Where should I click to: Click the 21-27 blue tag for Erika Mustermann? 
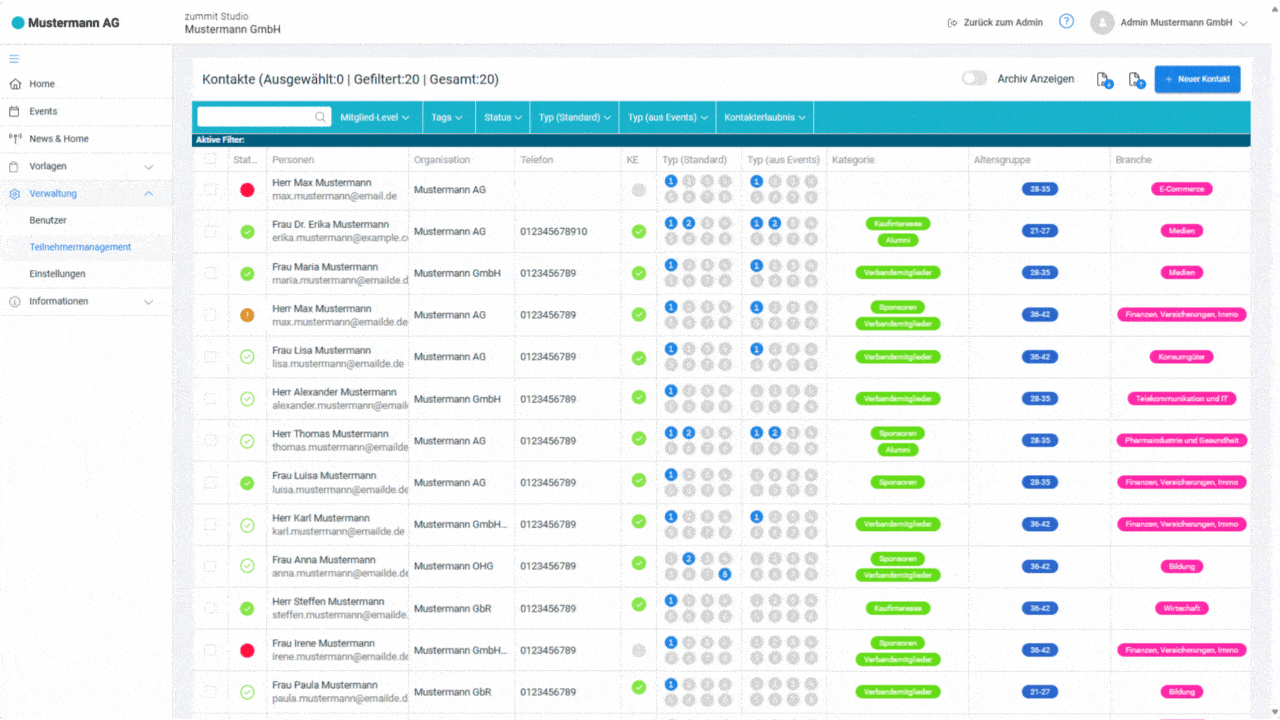1040,231
